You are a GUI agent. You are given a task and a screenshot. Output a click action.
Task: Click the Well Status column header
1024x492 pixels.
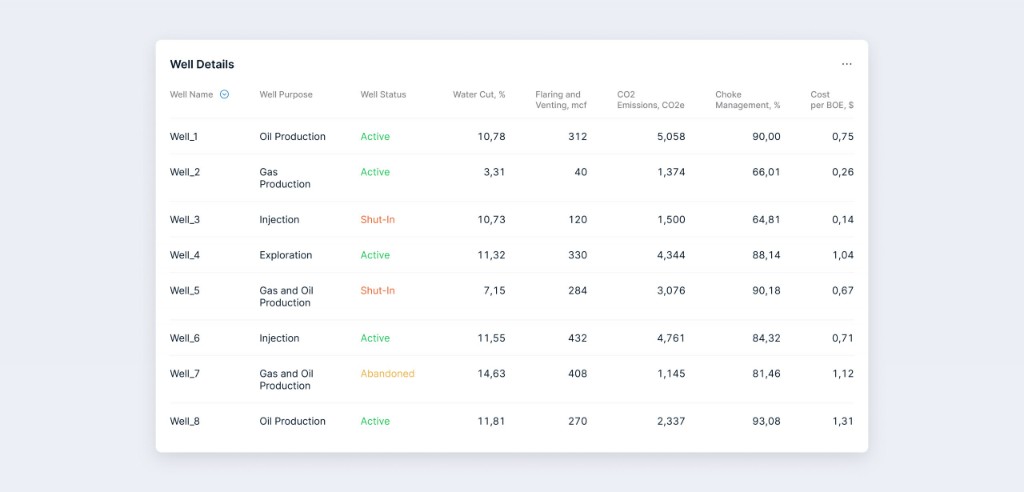pos(383,95)
